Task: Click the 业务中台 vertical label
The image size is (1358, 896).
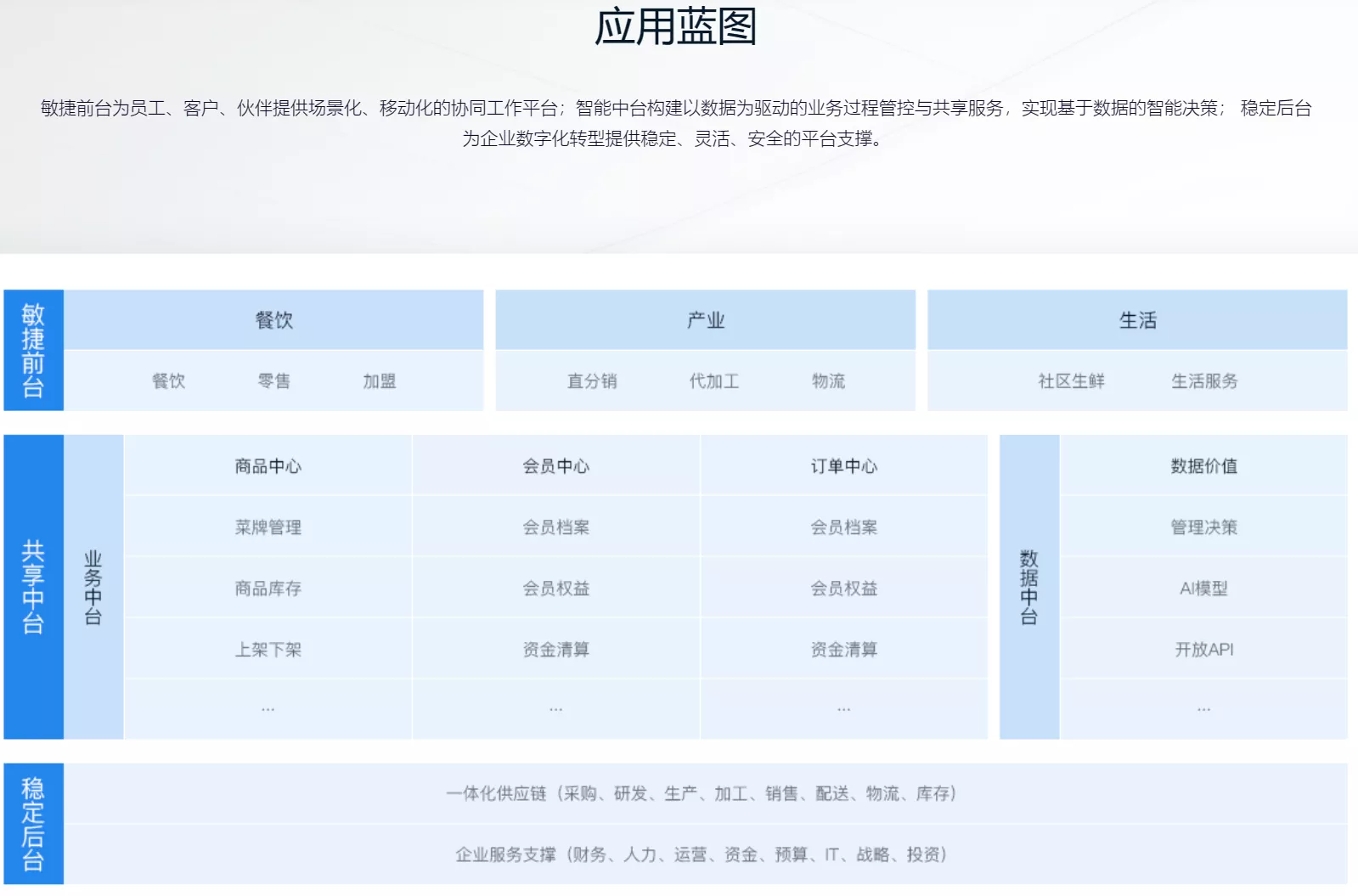Action: tap(93, 587)
